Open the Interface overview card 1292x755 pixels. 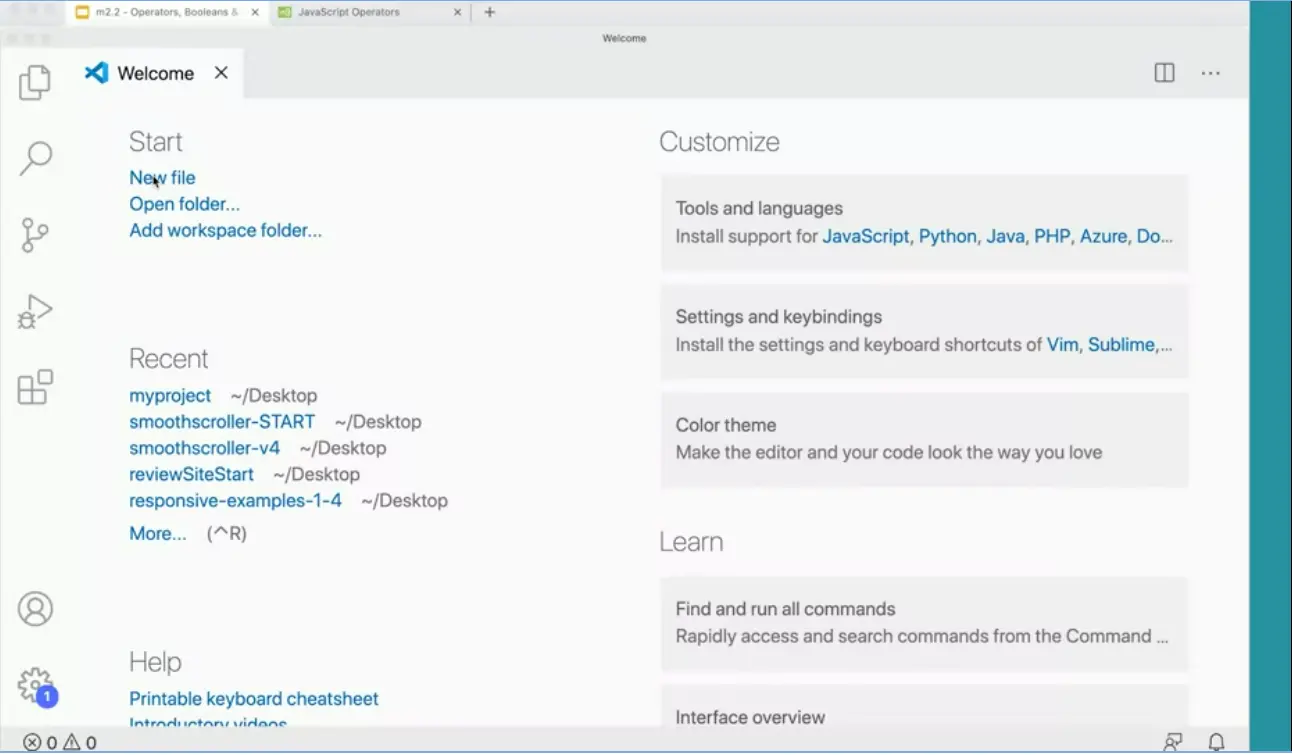[924, 707]
